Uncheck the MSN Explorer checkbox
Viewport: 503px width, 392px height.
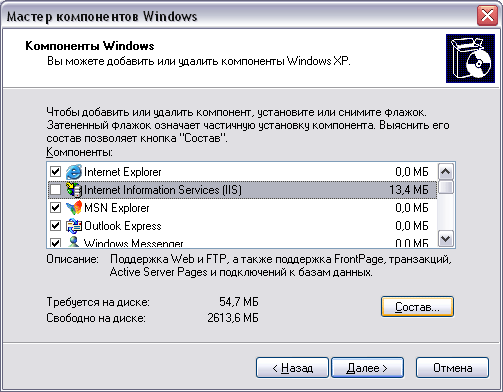coord(55,208)
